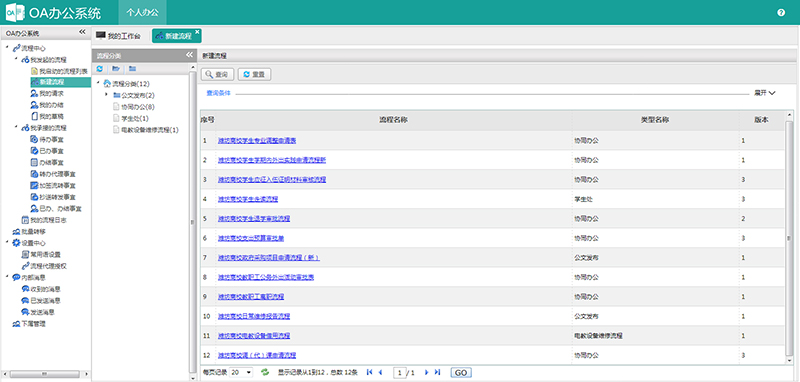Click the green refresh icon in pagination bar
The image size is (800, 382).
265,373
